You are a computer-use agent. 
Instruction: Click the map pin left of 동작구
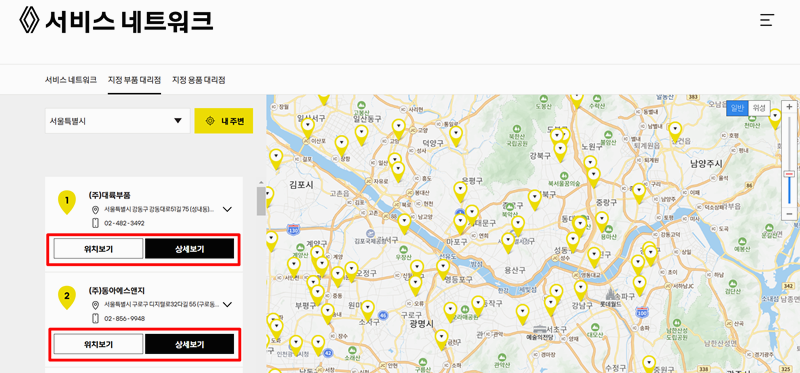coord(478,305)
